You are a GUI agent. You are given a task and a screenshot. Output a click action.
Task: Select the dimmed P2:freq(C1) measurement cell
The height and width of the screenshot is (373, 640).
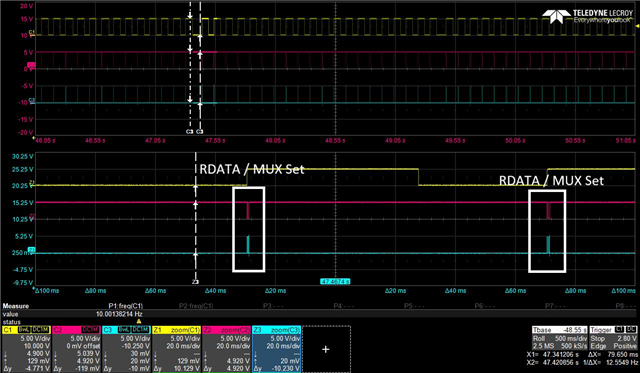(x=196, y=306)
